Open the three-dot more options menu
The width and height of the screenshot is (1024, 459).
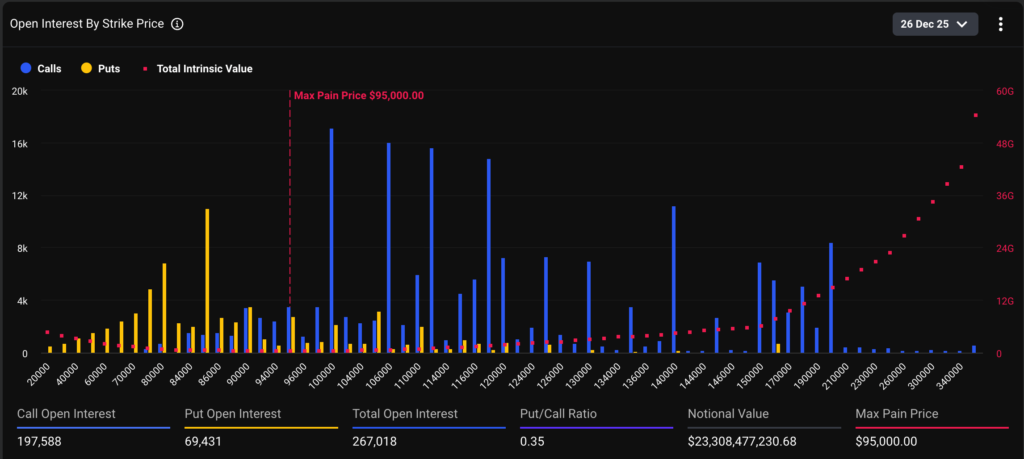(1000, 24)
